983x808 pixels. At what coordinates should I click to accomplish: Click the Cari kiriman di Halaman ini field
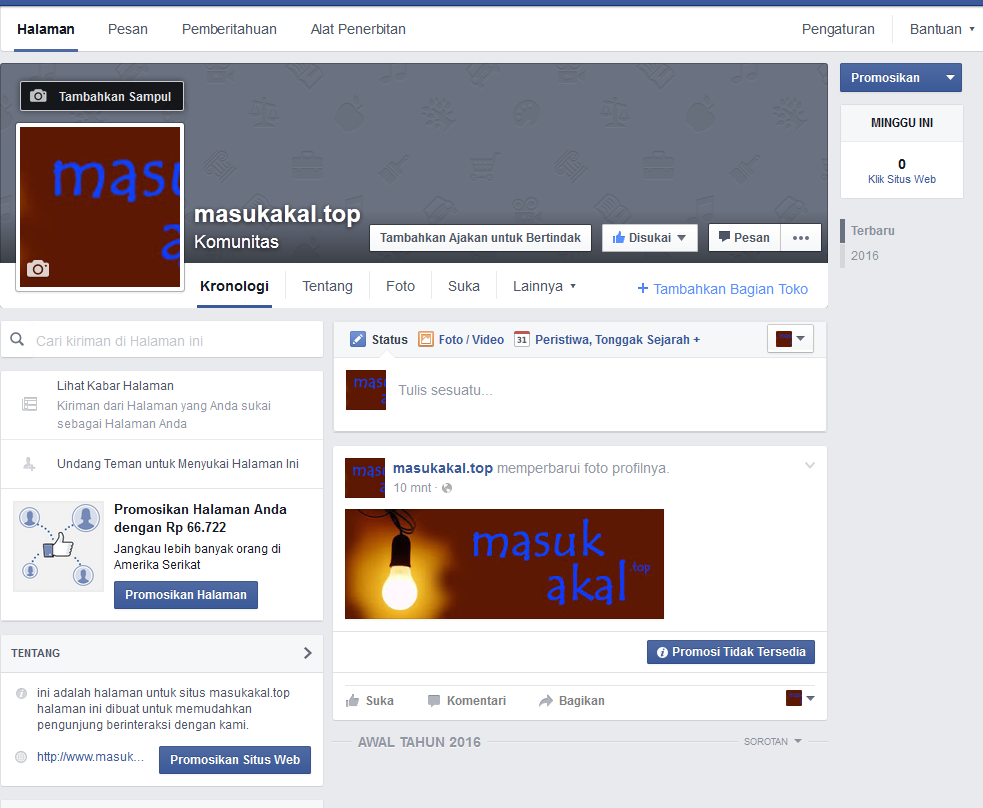point(162,340)
